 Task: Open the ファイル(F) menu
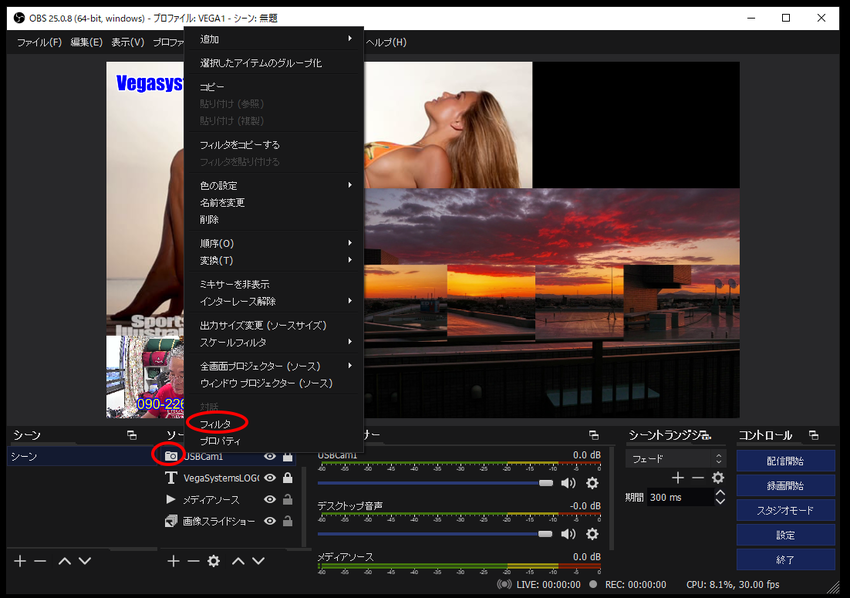39,42
